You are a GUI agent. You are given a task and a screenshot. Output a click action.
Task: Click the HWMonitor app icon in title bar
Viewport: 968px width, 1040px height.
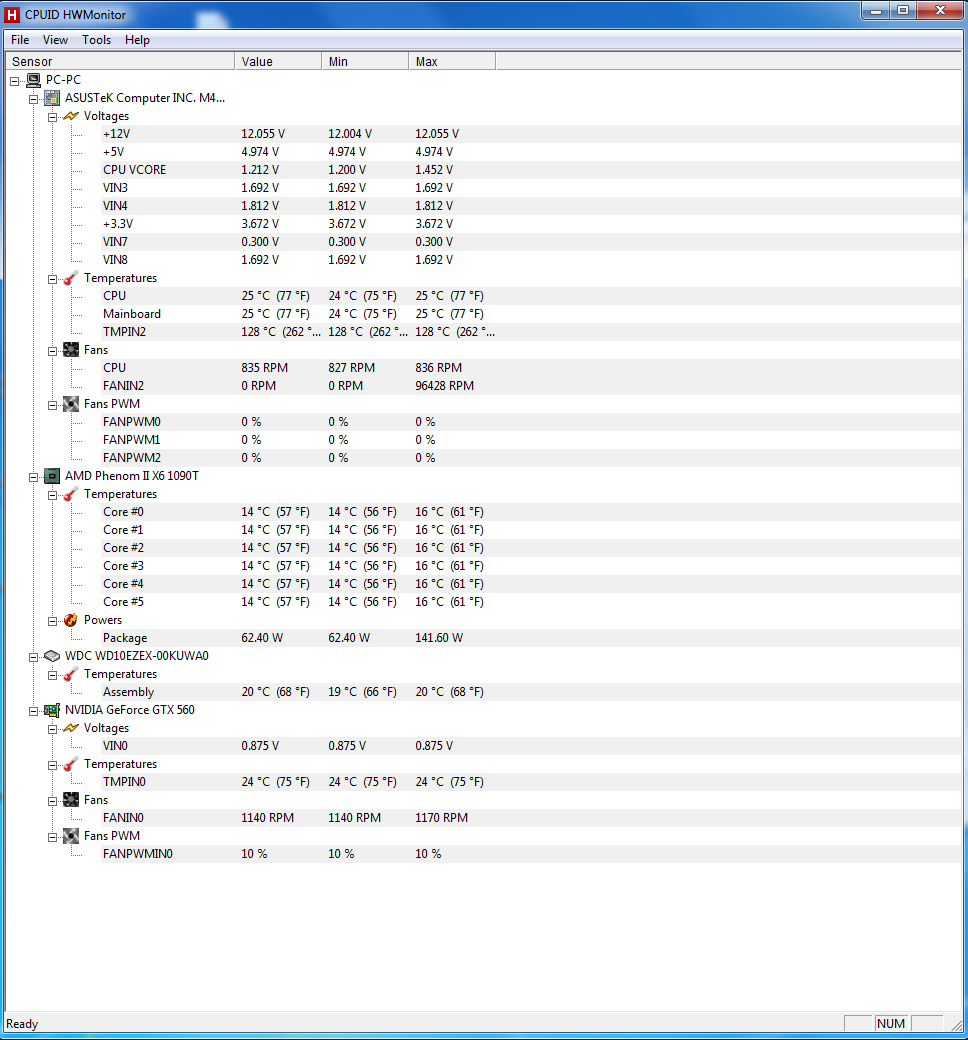click(x=11, y=14)
